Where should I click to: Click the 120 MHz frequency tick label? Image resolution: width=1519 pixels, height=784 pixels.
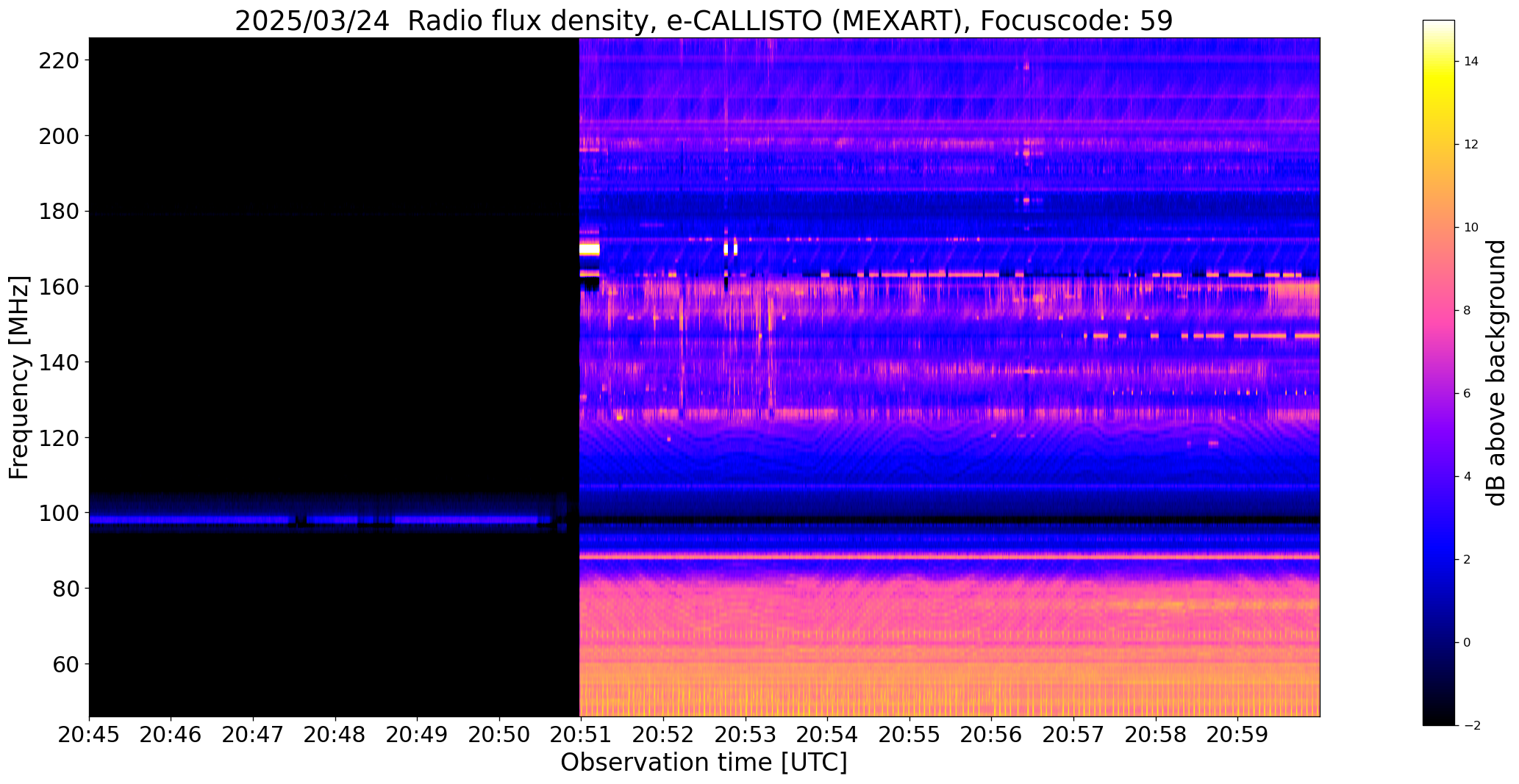(58, 438)
